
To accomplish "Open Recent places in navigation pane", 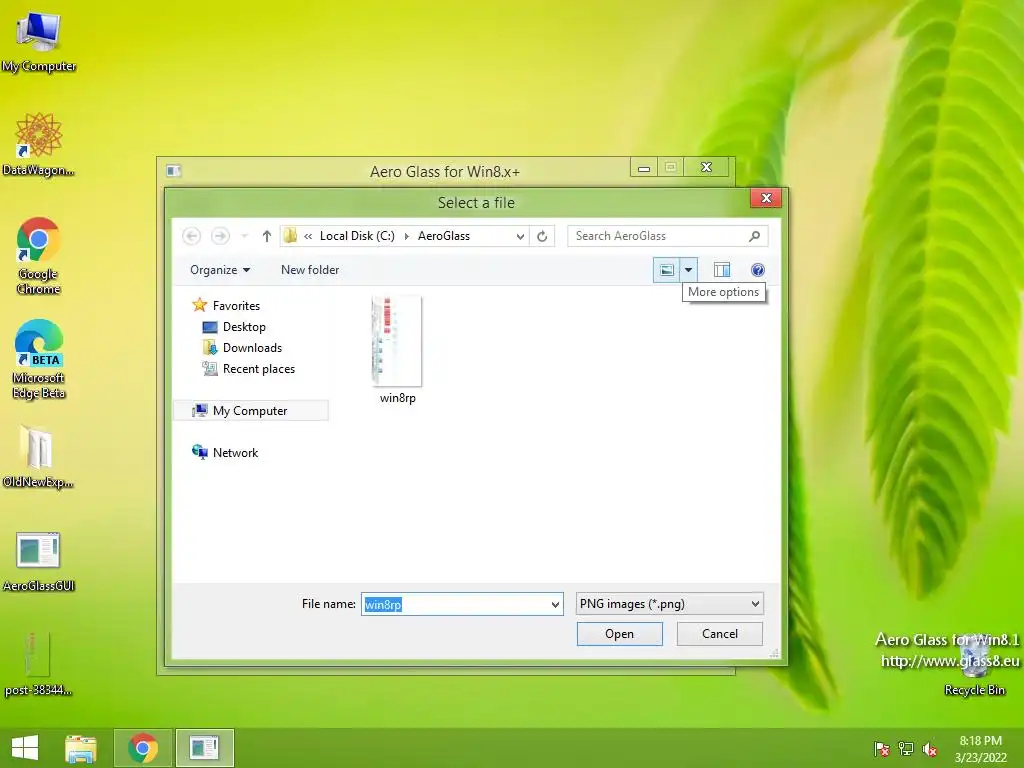I will pyautogui.click(x=249, y=369).
